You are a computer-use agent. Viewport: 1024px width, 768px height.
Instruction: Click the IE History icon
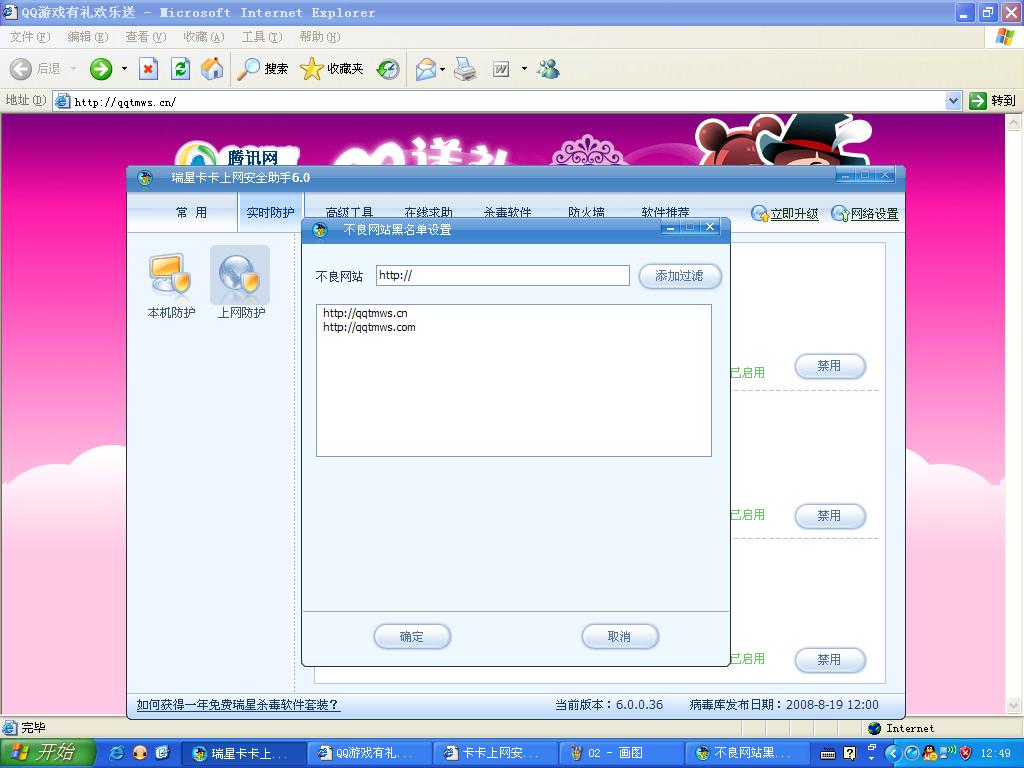(388, 69)
